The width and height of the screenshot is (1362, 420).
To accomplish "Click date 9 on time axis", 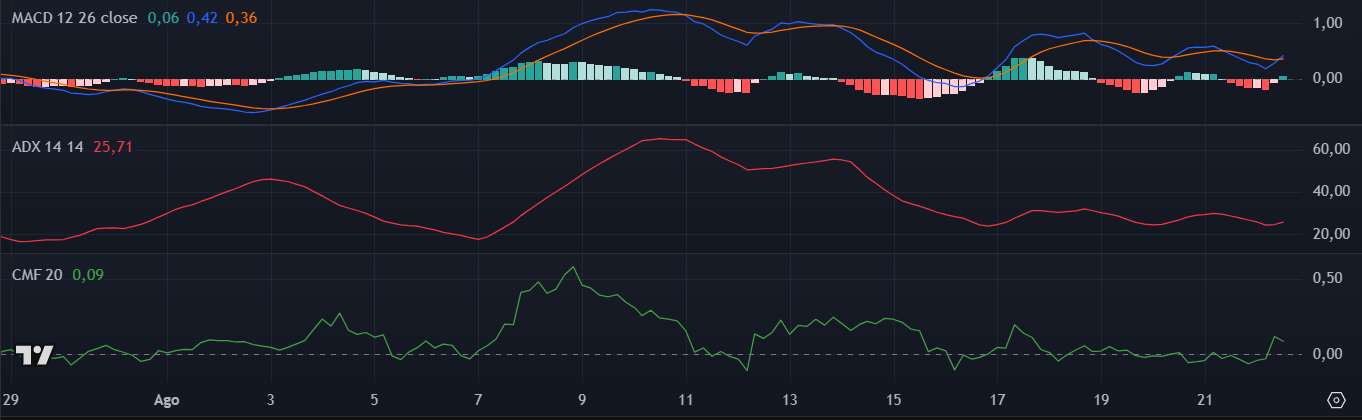I will pyautogui.click(x=582, y=400).
